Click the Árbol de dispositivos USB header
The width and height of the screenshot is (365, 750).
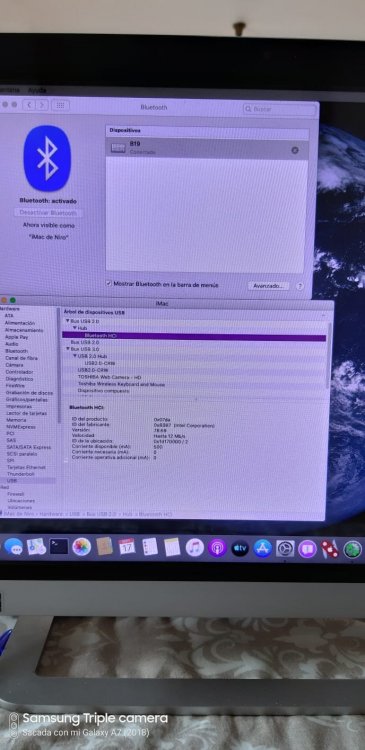point(94,312)
